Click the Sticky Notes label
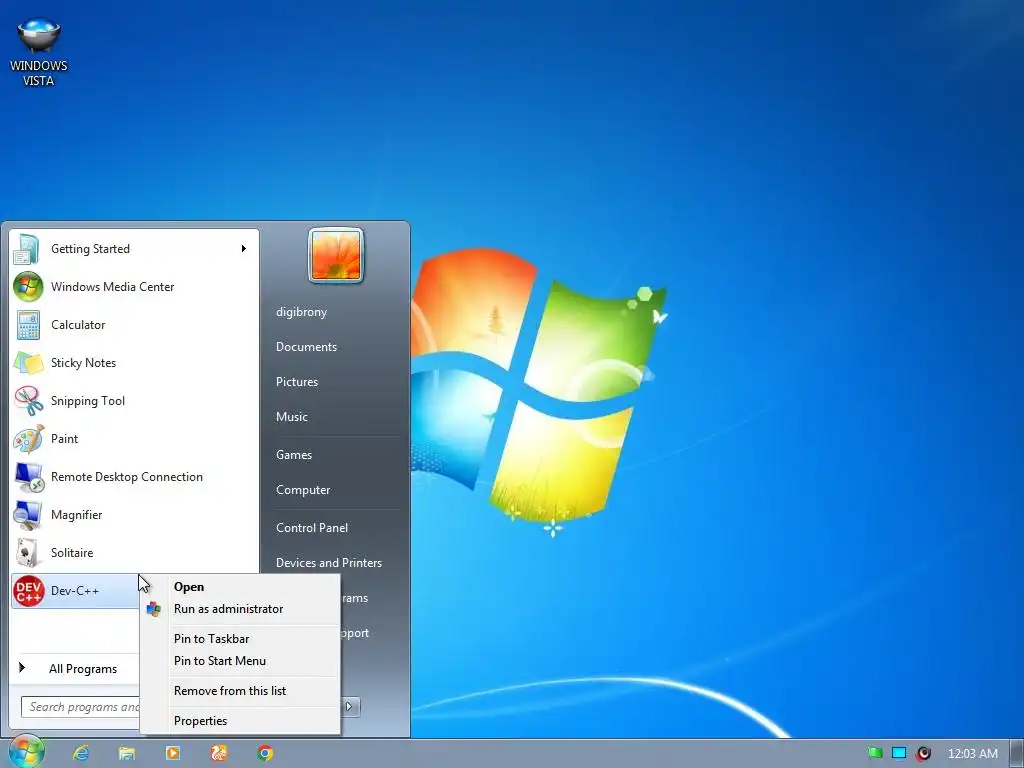This screenshot has width=1024, height=768. pyautogui.click(x=83, y=363)
